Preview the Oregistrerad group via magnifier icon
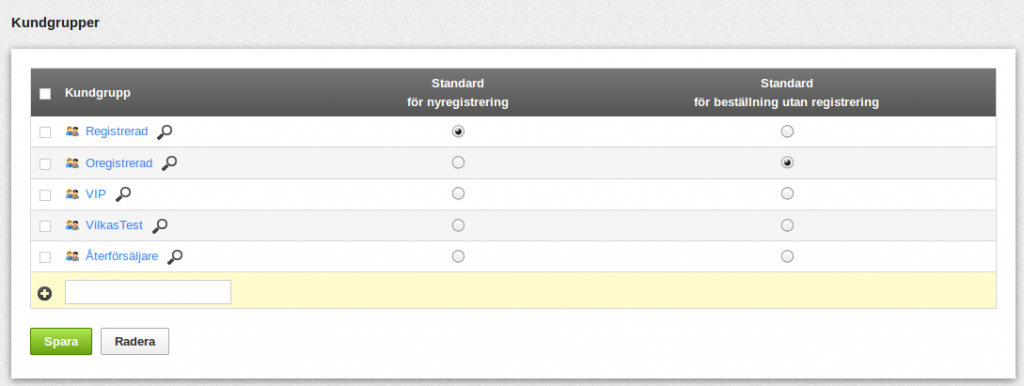Screen dimensions: 1024x386 [x=169, y=163]
